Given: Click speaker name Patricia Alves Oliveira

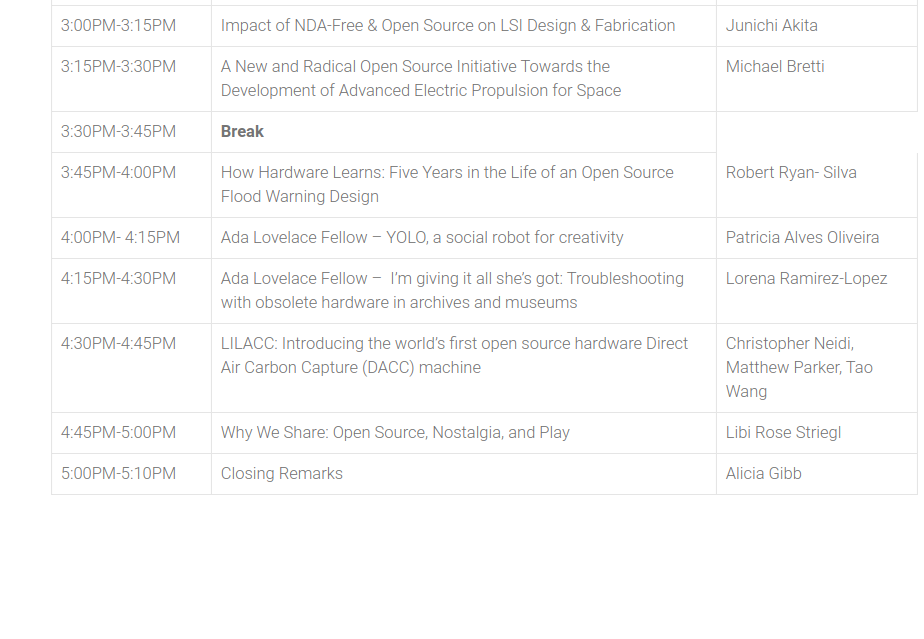Looking at the screenshot, I should pos(802,238).
